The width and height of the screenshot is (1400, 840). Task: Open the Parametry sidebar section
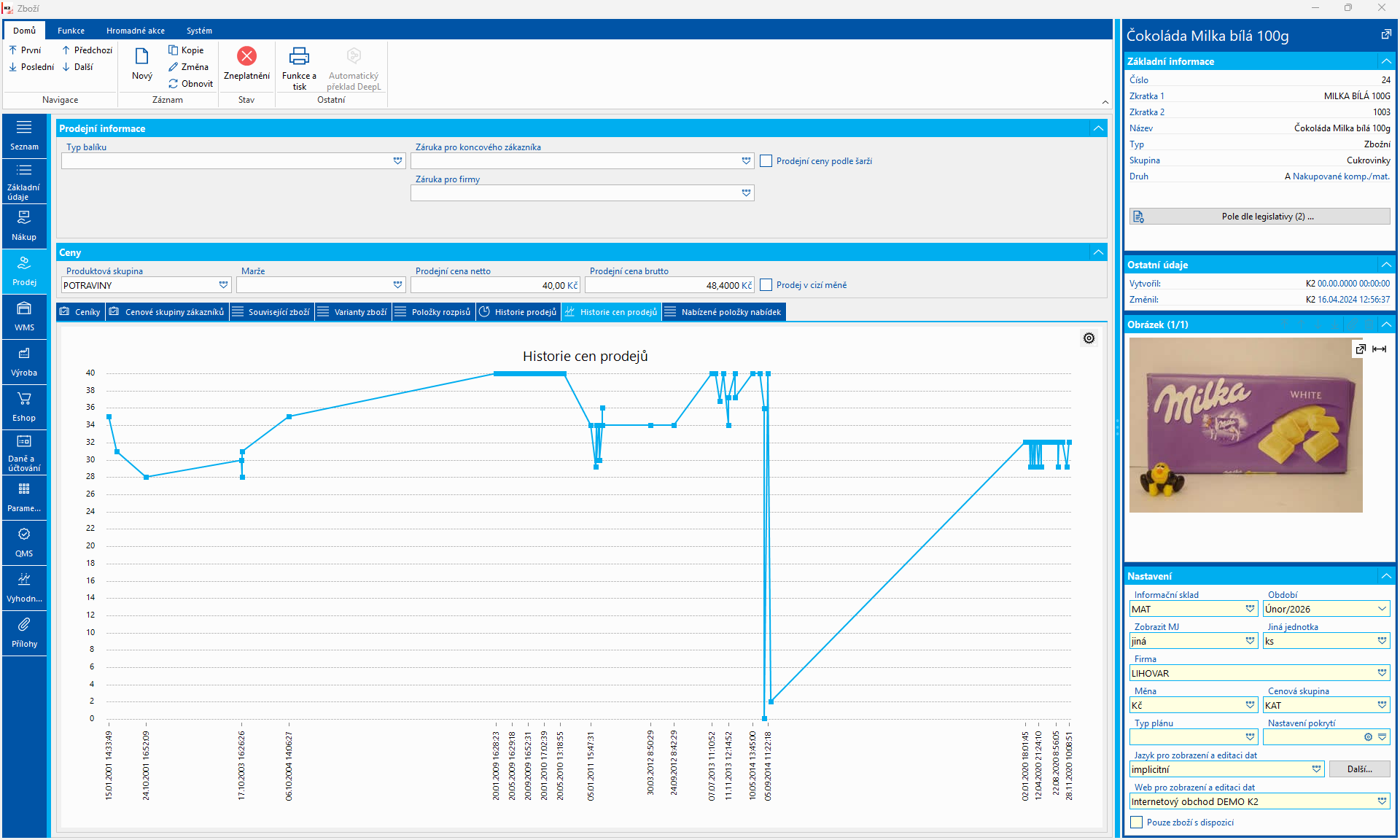pos(24,497)
